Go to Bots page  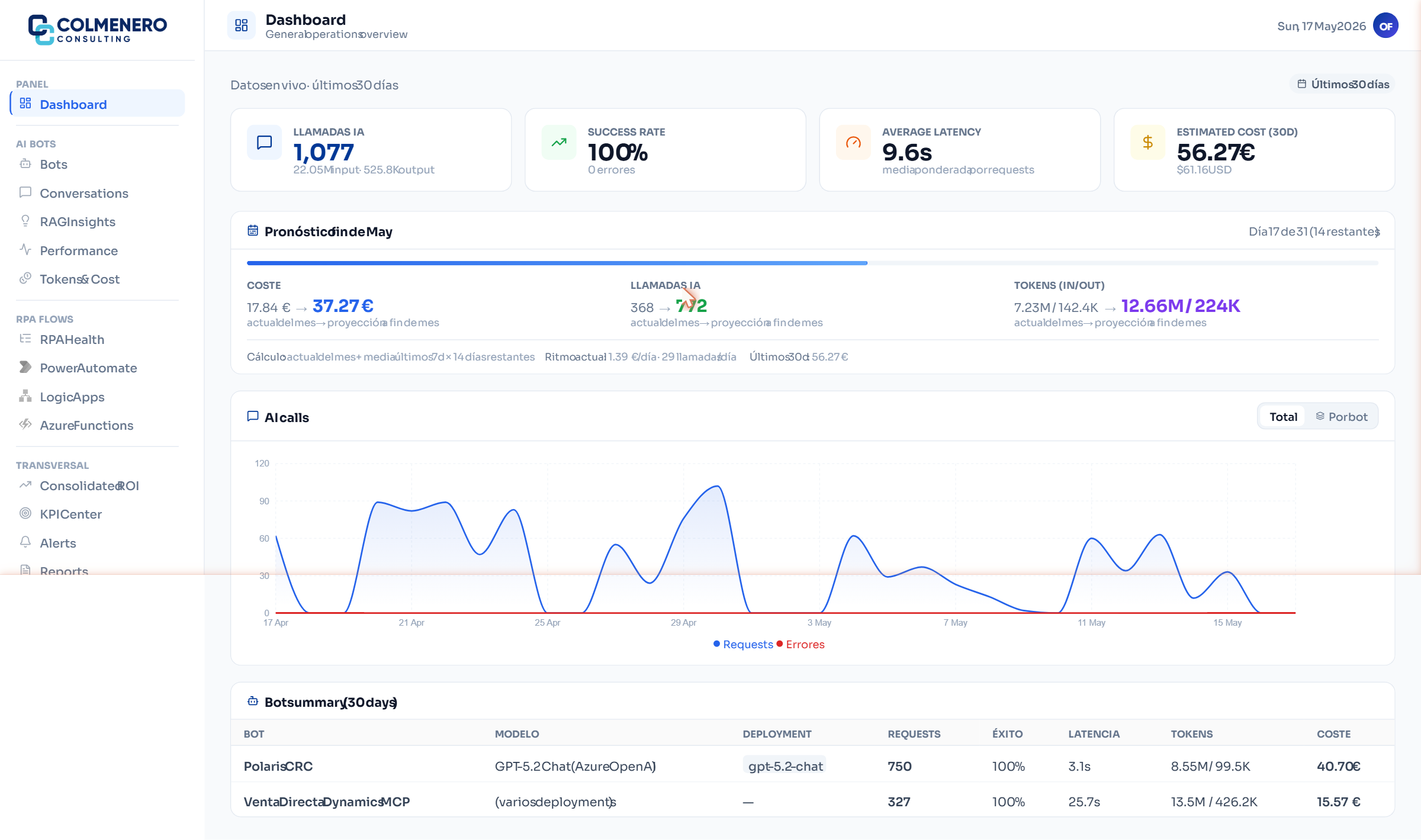pyautogui.click(x=98, y=164)
